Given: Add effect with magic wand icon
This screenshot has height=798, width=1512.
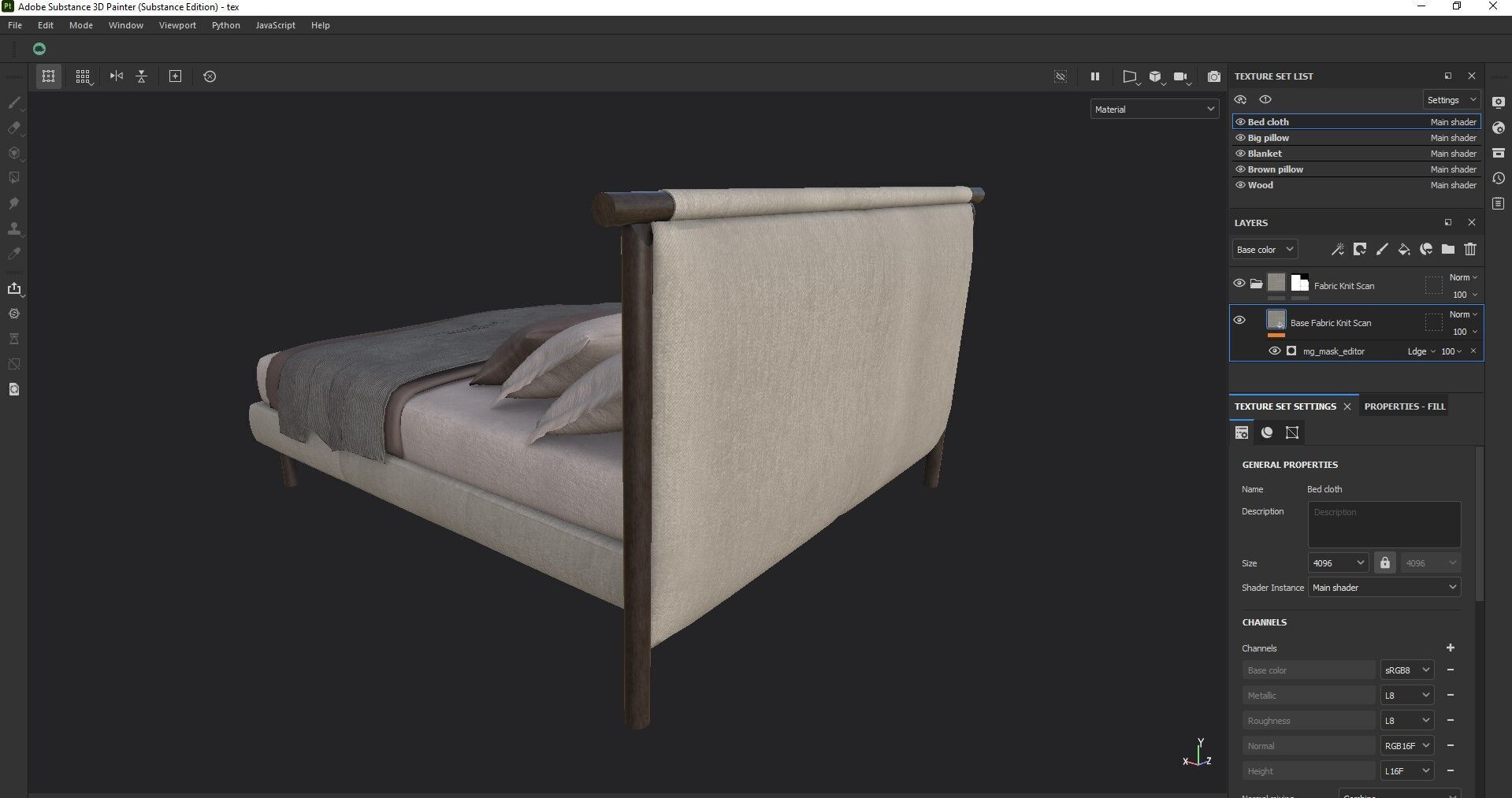Looking at the screenshot, I should pyautogui.click(x=1337, y=250).
